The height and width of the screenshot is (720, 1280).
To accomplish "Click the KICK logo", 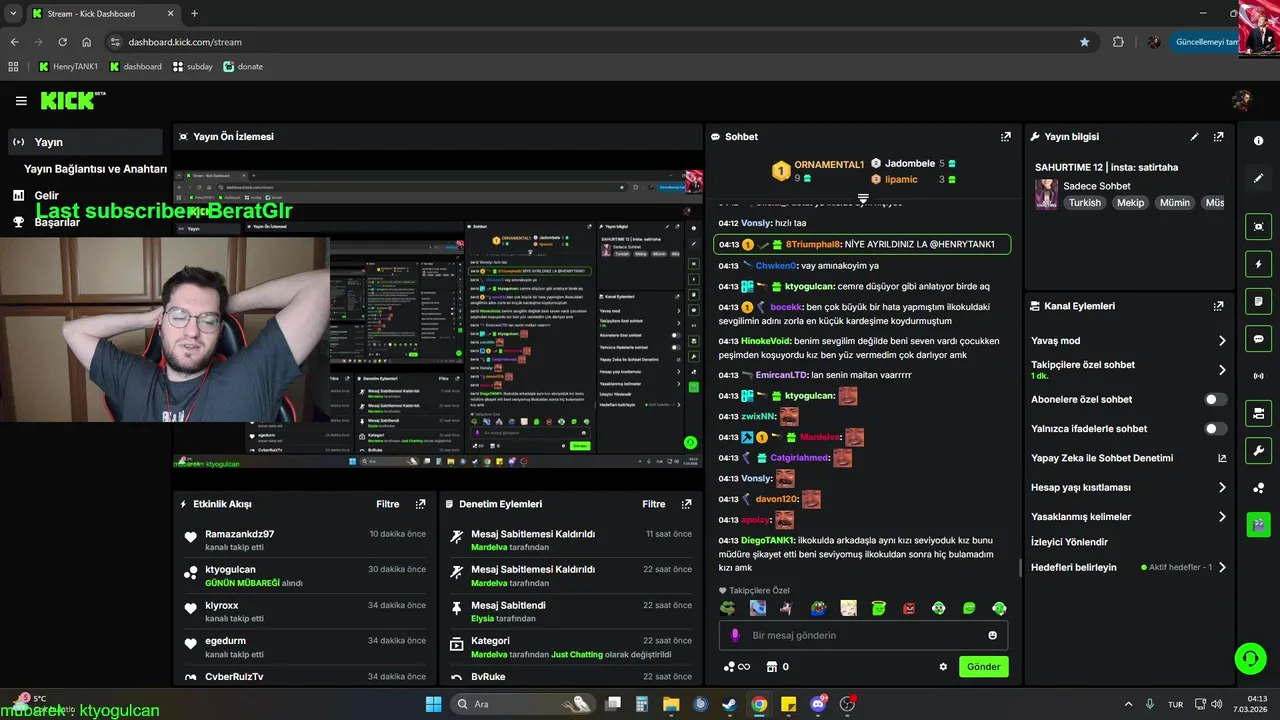I will pos(69,100).
